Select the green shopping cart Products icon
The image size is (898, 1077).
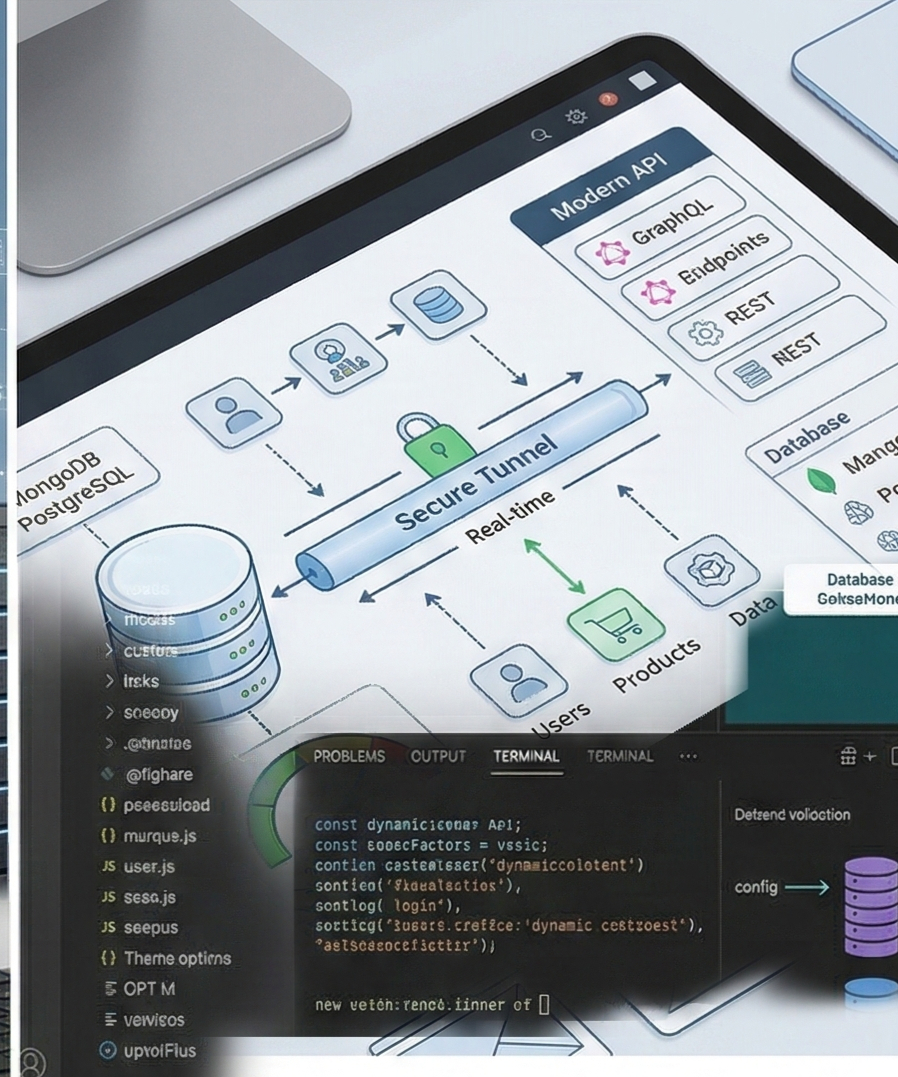pos(616,624)
